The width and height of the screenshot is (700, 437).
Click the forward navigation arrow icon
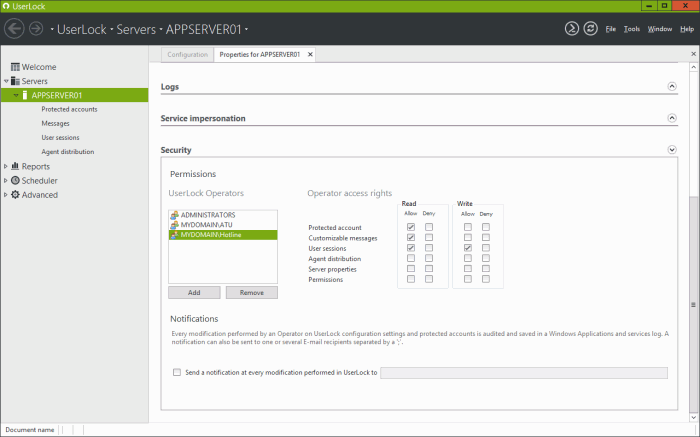[x=36, y=29]
